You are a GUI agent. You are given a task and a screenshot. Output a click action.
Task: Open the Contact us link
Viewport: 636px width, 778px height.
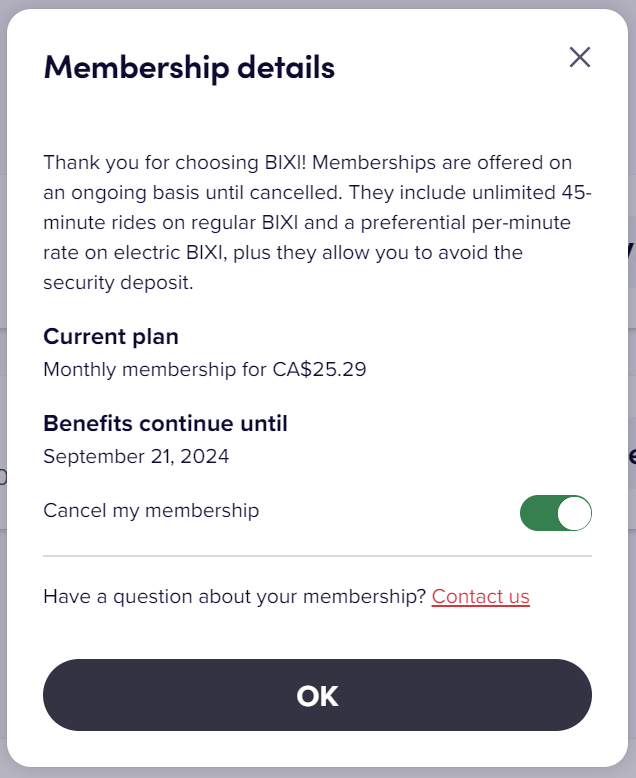[x=480, y=597]
